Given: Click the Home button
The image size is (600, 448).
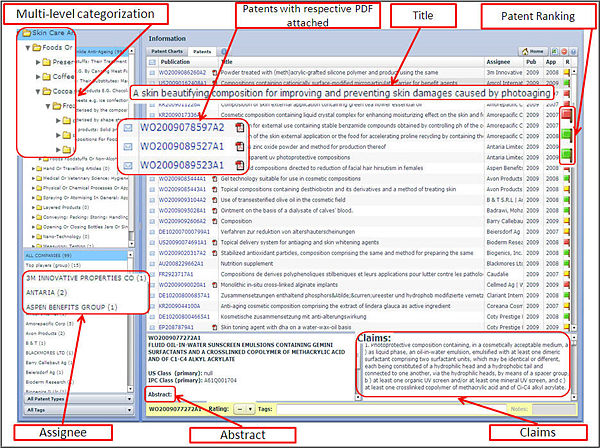Looking at the screenshot, I should click(533, 51).
